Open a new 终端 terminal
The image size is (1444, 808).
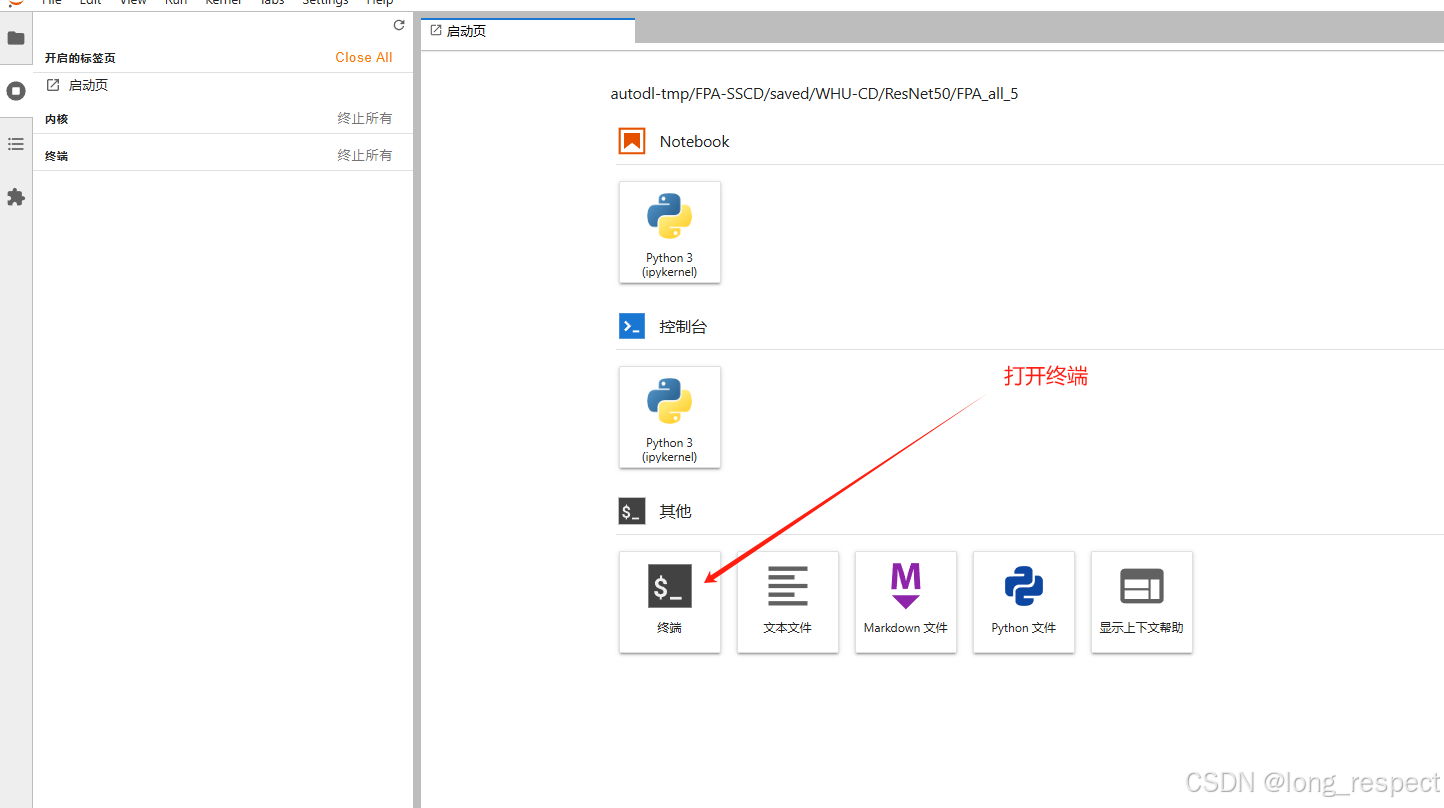pos(670,602)
